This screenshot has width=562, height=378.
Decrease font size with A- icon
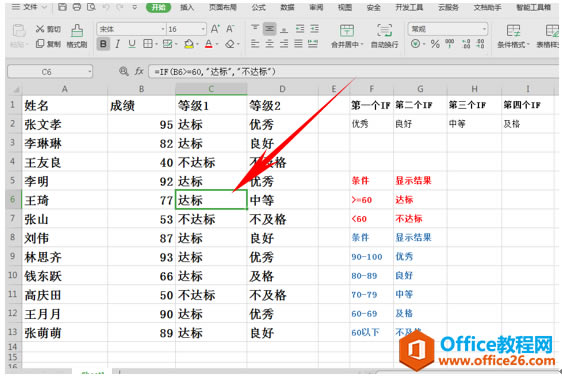pyautogui.click(x=230, y=29)
